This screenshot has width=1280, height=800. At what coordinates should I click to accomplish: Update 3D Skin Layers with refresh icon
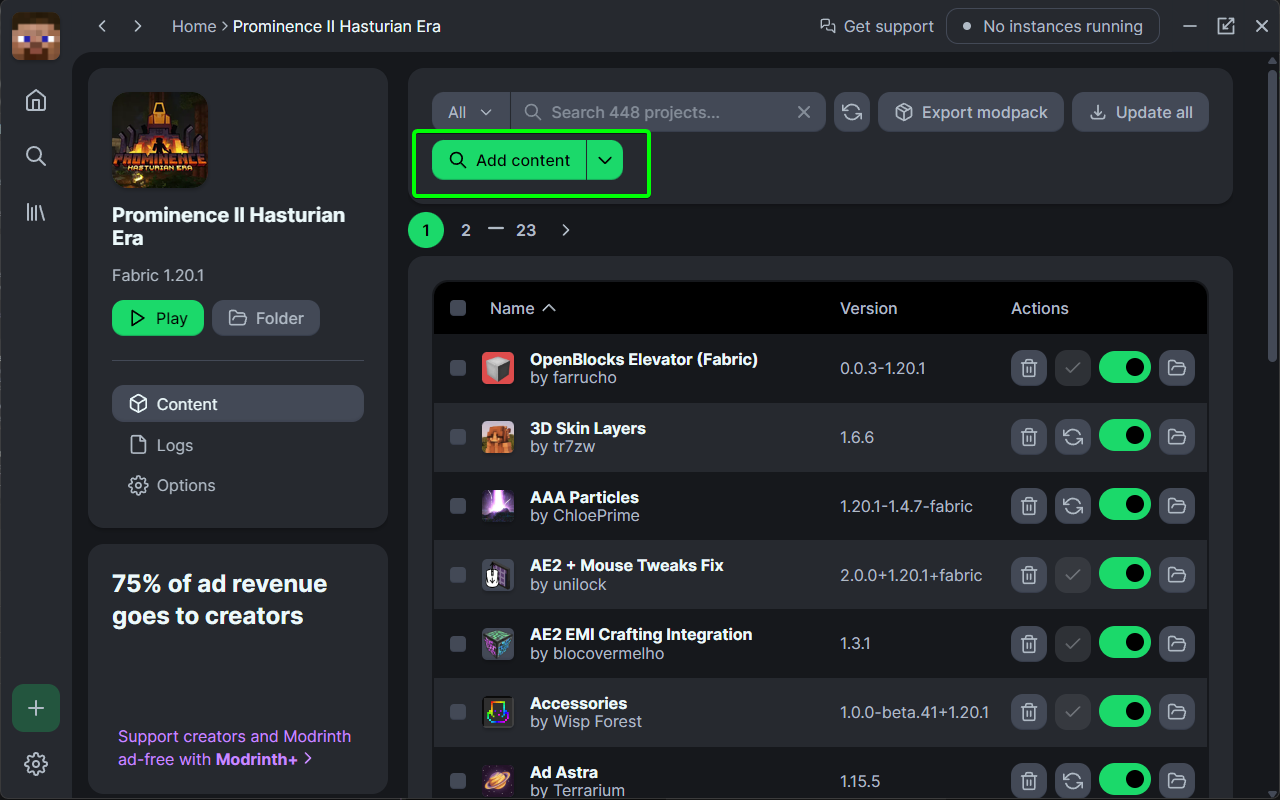(1073, 437)
